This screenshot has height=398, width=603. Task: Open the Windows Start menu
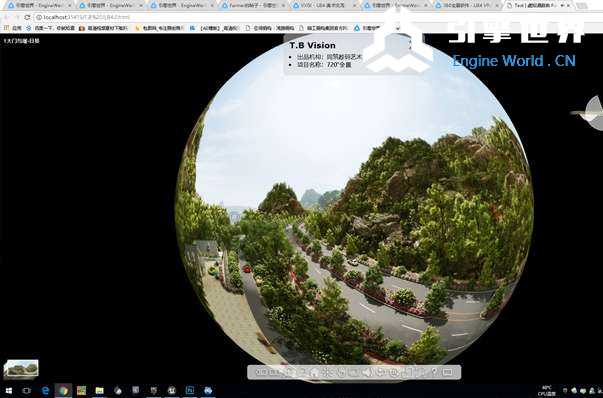click(8, 391)
